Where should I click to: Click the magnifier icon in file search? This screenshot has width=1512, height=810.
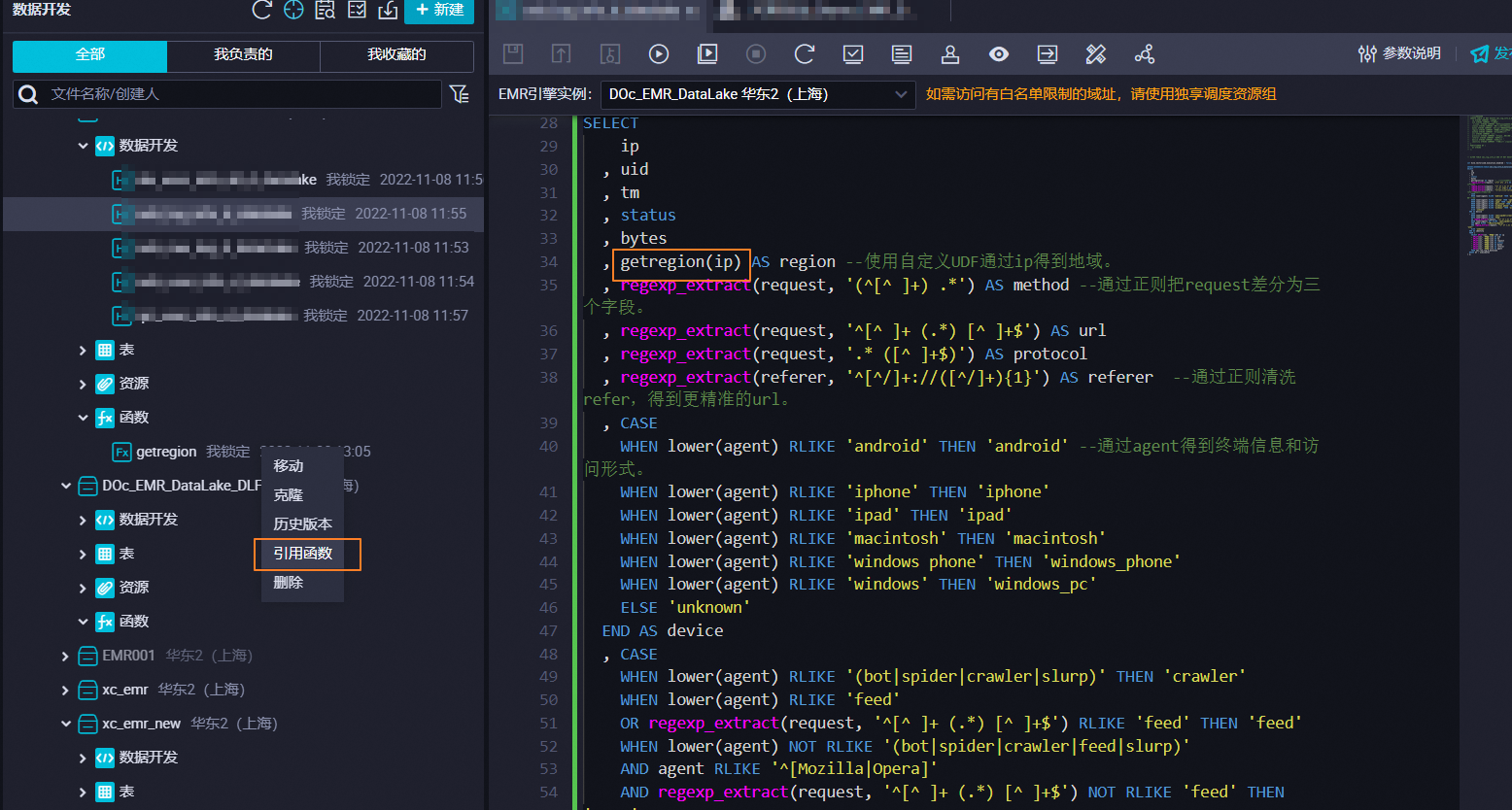coord(29,94)
